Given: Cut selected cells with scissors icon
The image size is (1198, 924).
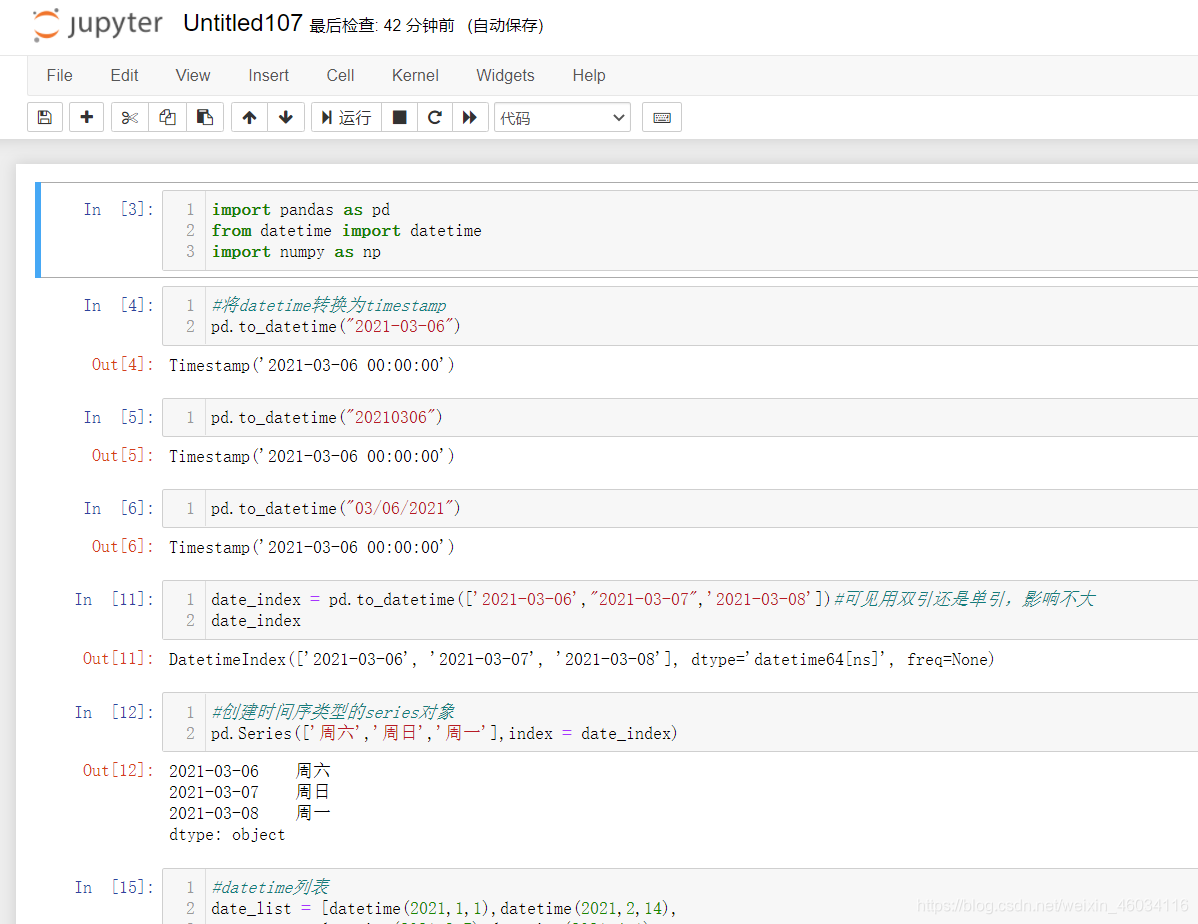Looking at the screenshot, I should 130,117.
